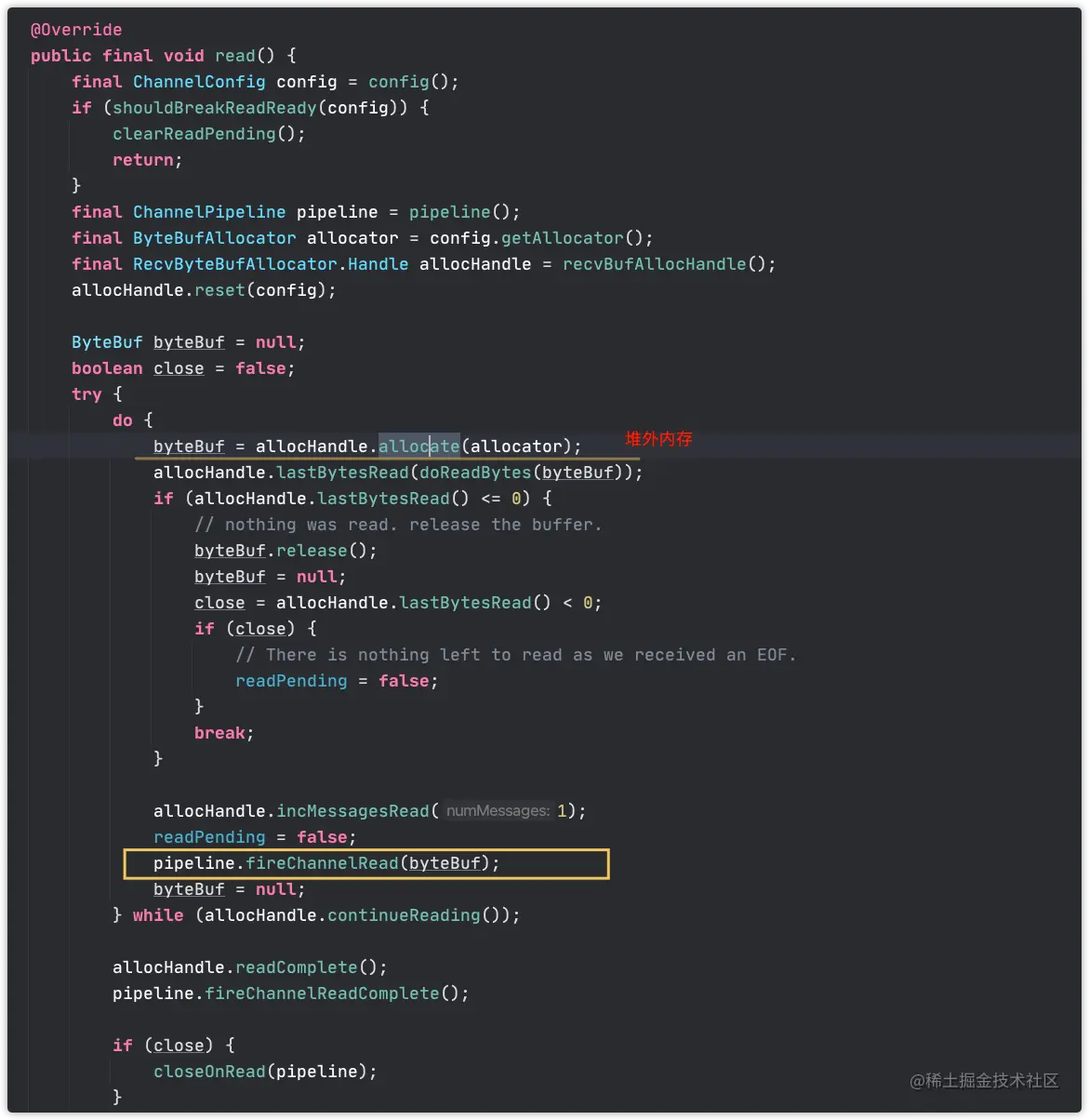Image resolution: width=1089 pixels, height=1120 pixels.
Task: Click allocHandle.readComplete() line
Action: coord(250,967)
